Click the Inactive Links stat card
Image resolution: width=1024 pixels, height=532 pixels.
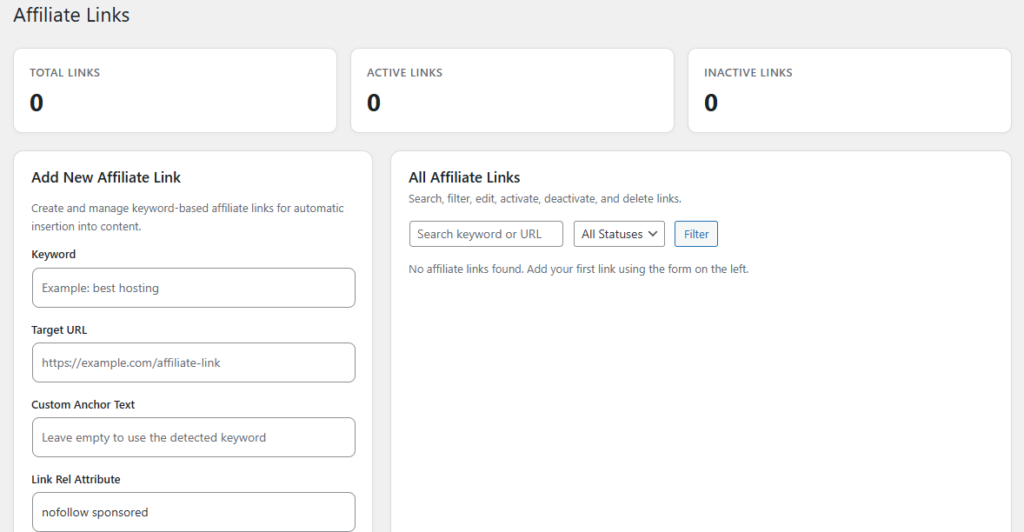pyautogui.click(x=849, y=90)
